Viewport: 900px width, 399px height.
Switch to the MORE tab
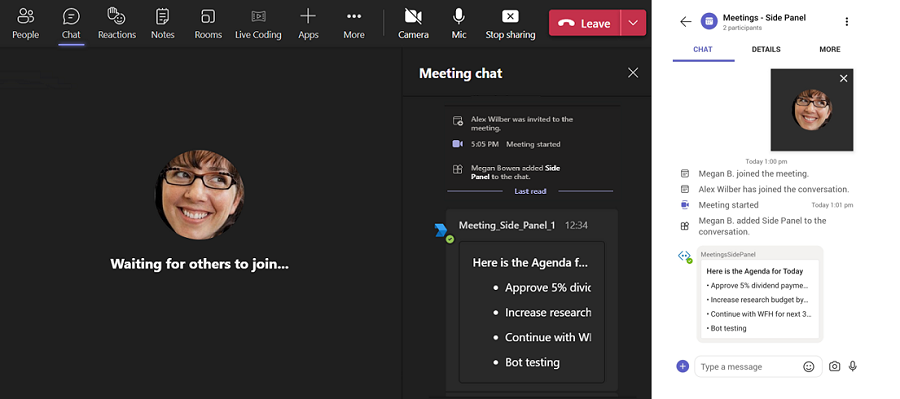[x=830, y=49]
